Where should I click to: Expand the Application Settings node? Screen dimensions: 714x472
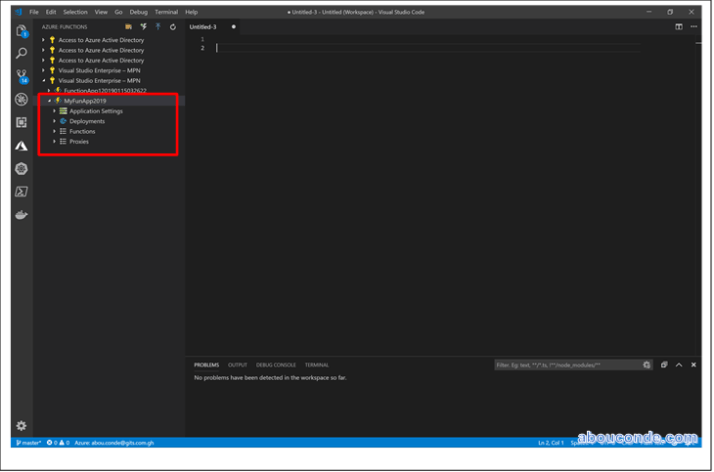tap(54, 111)
